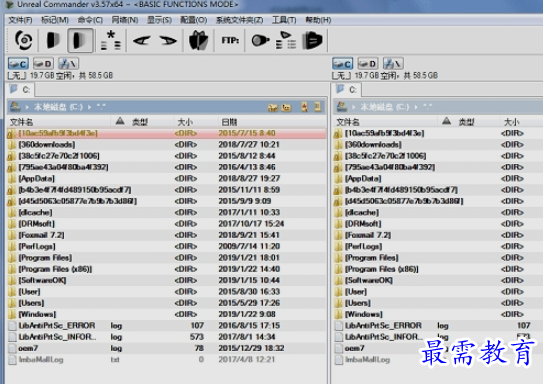Click the rightmost notepad toolbar icon
Screen dimensions: 543x384
(x=312, y=41)
